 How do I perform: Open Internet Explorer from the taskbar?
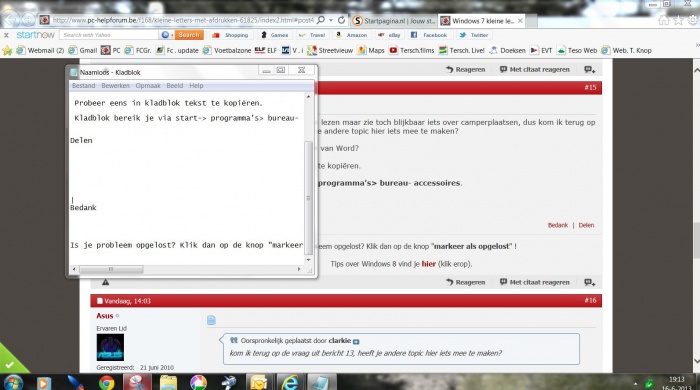click(290, 383)
